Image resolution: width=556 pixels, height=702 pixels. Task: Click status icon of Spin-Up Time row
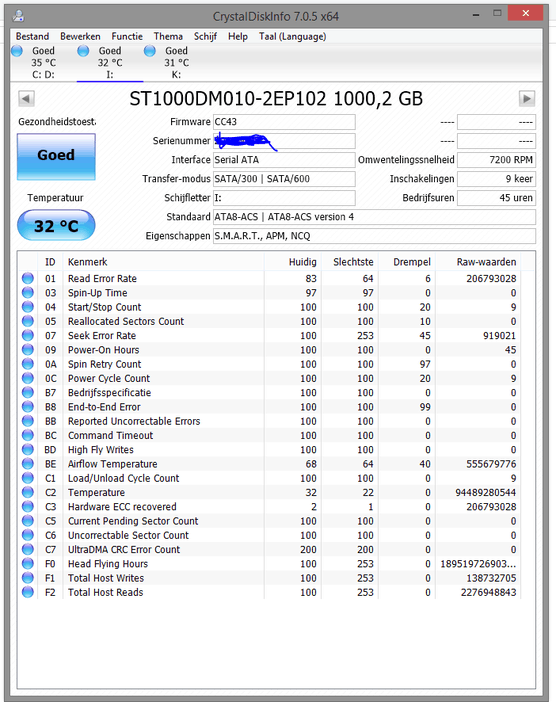[28, 292]
